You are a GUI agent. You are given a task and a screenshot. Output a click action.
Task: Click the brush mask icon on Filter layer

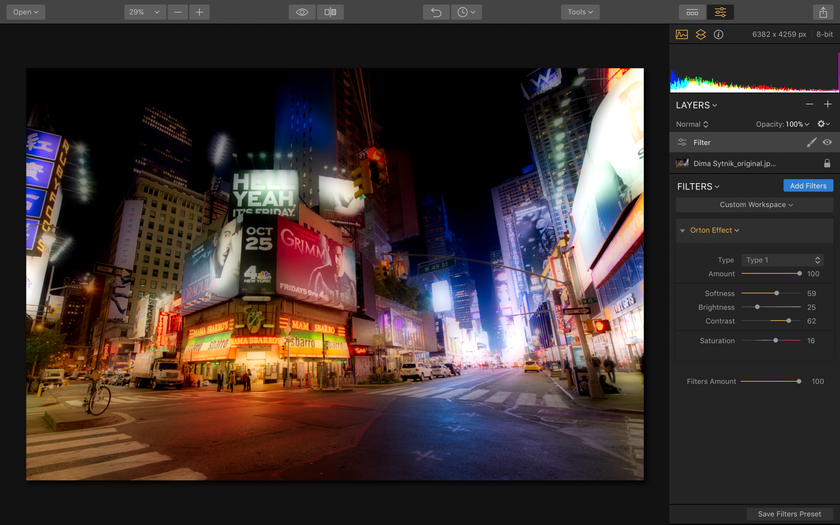tap(812, 142)
